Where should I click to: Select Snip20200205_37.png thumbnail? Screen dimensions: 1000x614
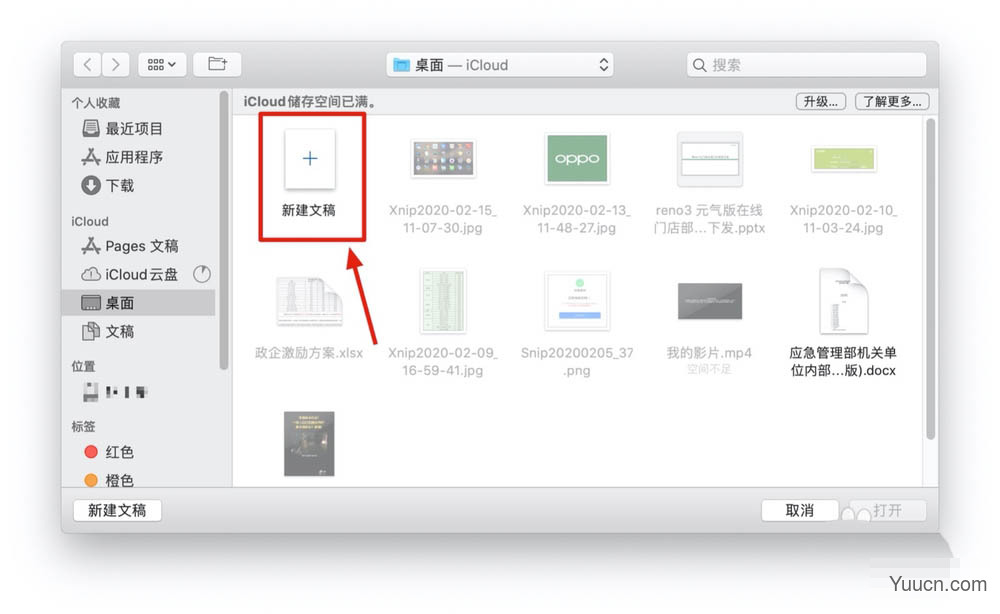tap(577, 301)
